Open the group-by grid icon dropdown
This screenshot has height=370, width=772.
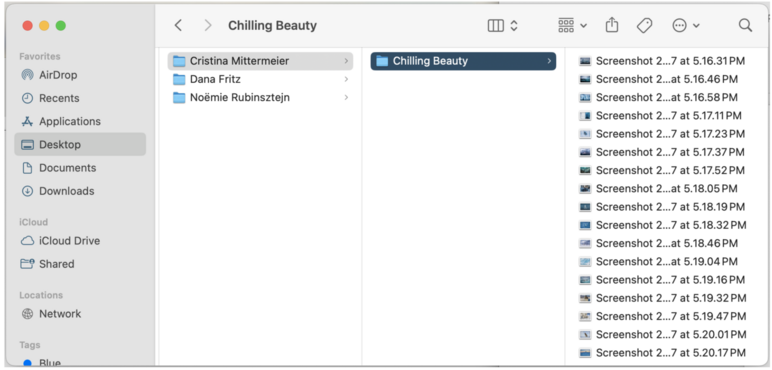572,26
